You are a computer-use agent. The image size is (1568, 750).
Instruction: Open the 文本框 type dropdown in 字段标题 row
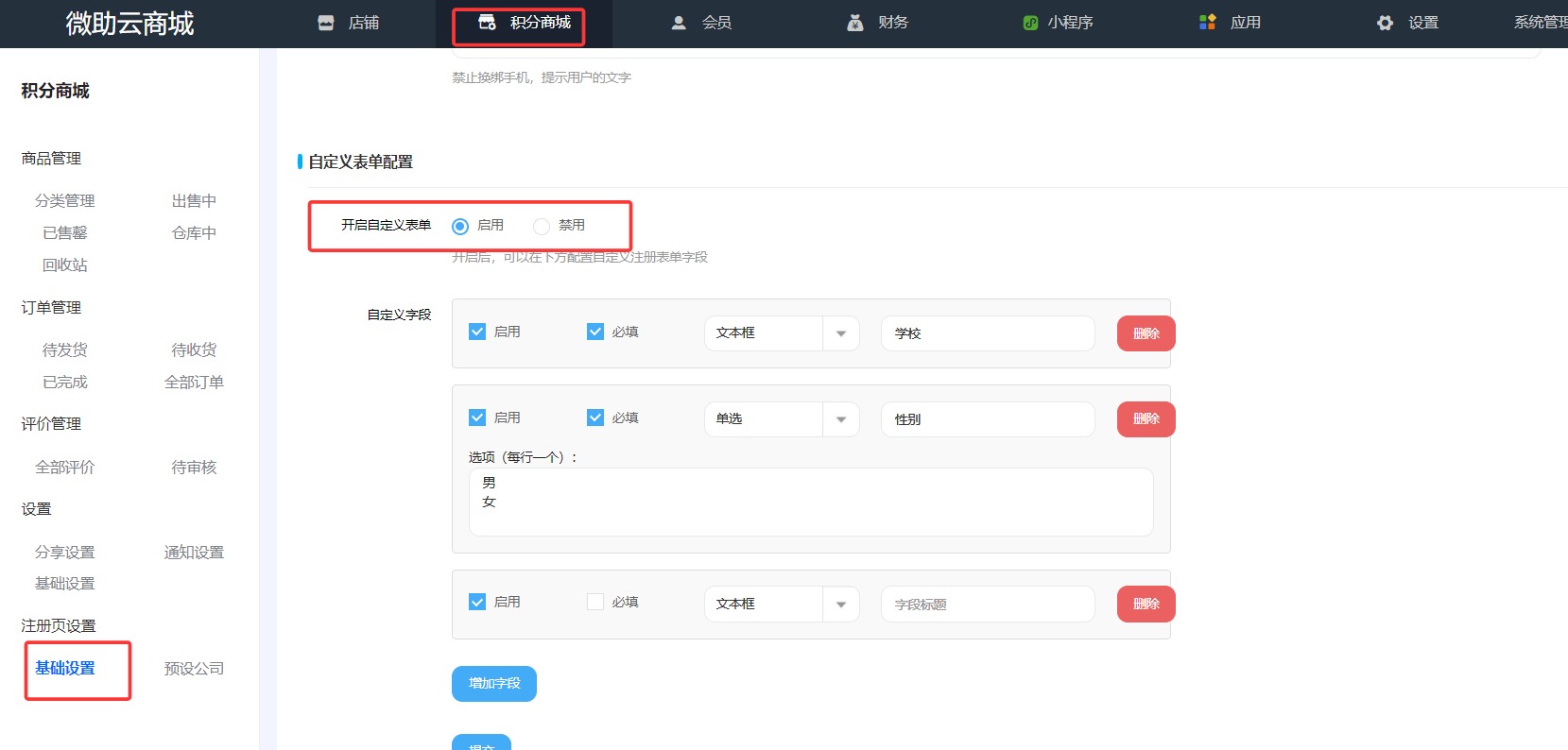(782, 605)
